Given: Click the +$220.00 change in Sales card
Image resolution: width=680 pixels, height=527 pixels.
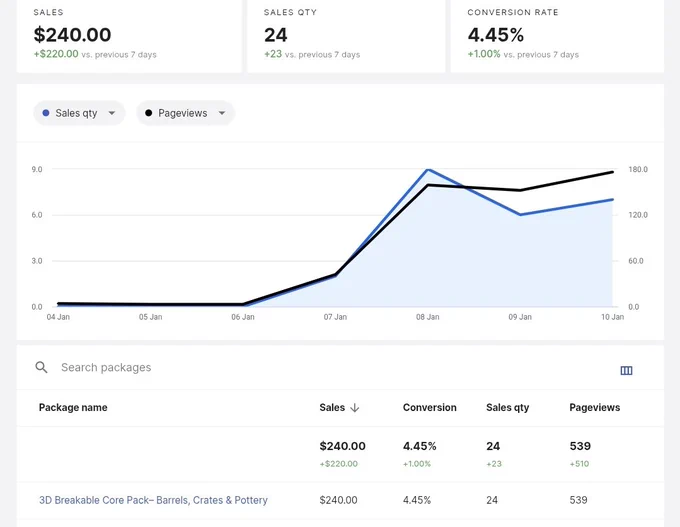Looking at the screenshot, I should (x=56, y=54).
